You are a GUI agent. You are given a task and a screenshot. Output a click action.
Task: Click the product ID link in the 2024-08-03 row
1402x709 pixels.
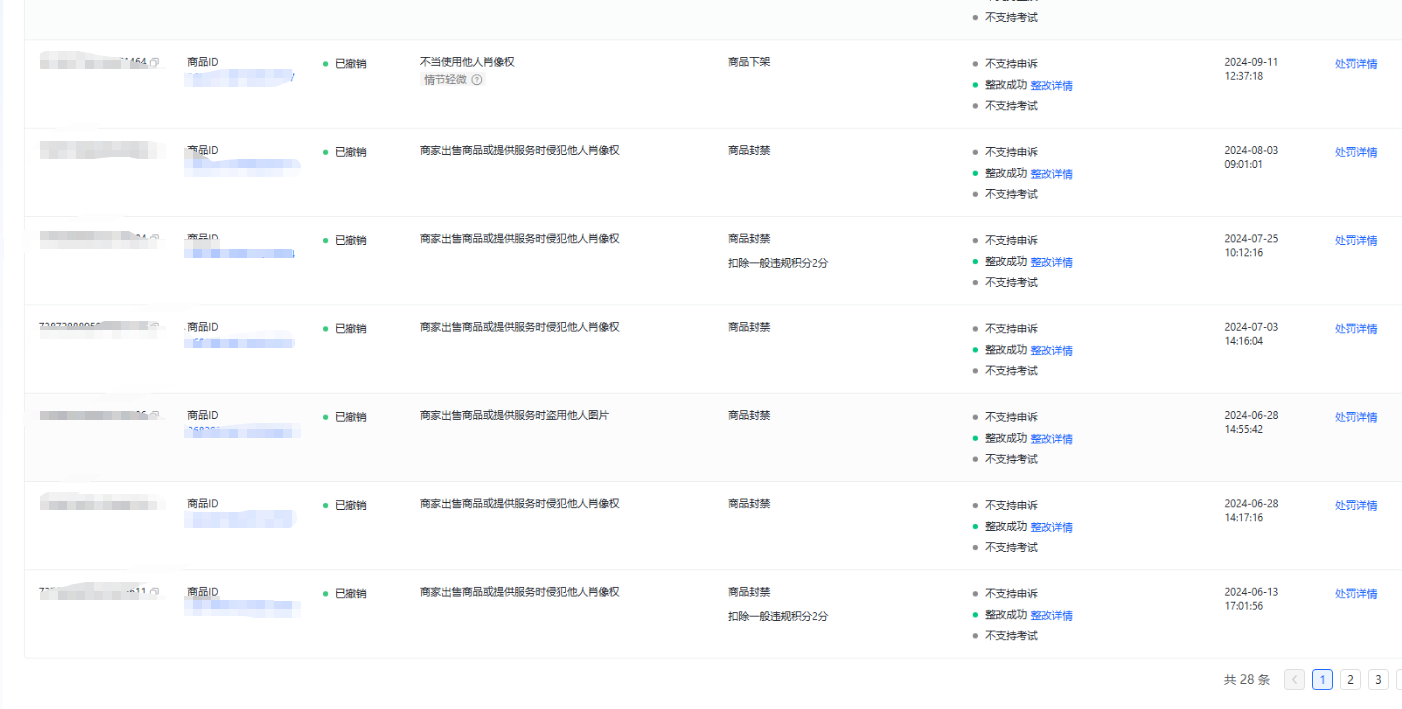(242, 166)
